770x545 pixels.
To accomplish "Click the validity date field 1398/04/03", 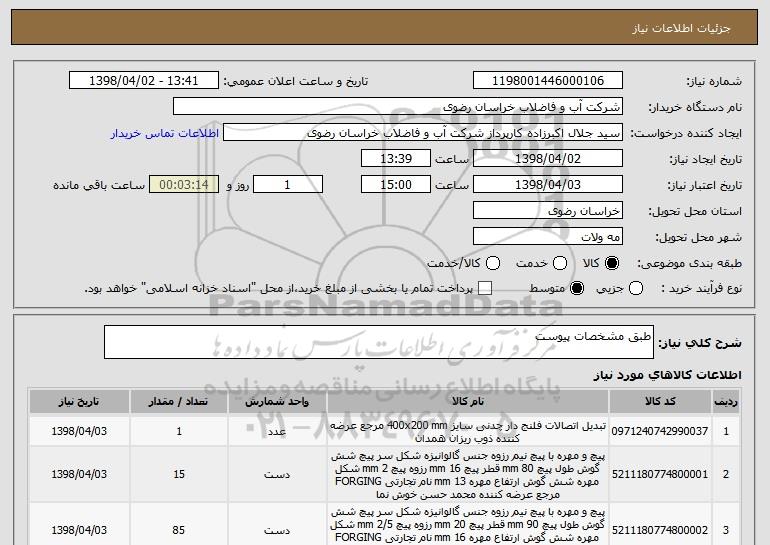I will (x=548, y=185).
